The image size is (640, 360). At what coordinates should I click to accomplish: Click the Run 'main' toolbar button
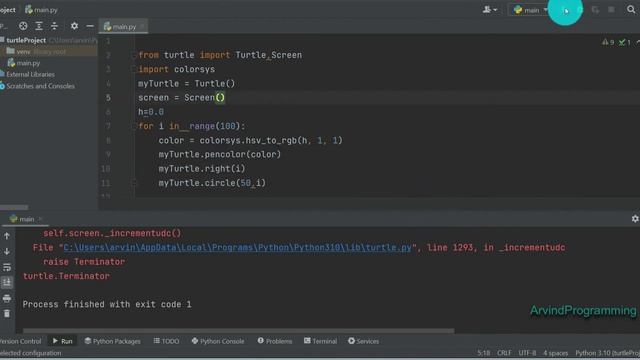(565, 10)
